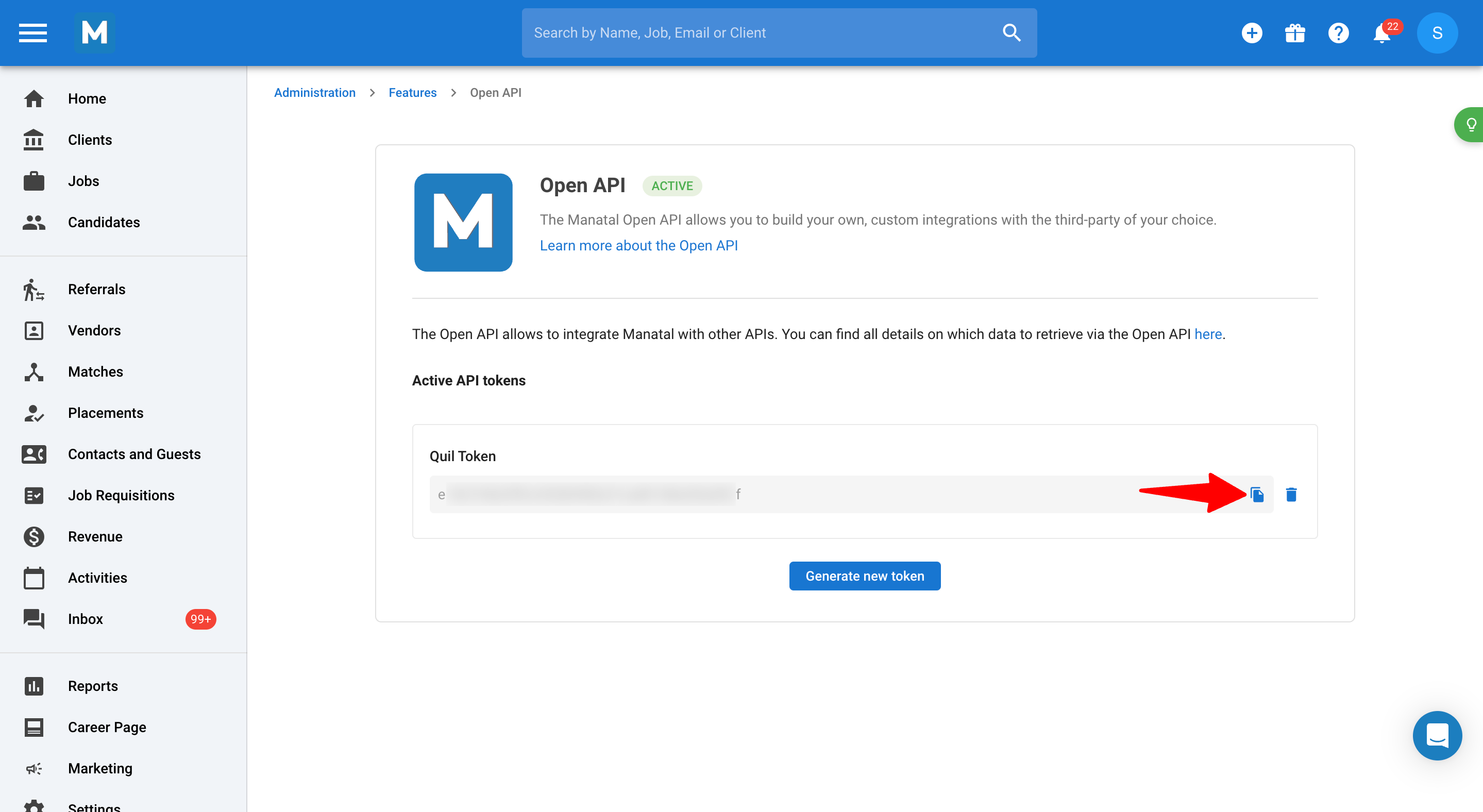Click the plus add-new icon in the header
The image size is (1483, 812).
[x=1252, y=33]
